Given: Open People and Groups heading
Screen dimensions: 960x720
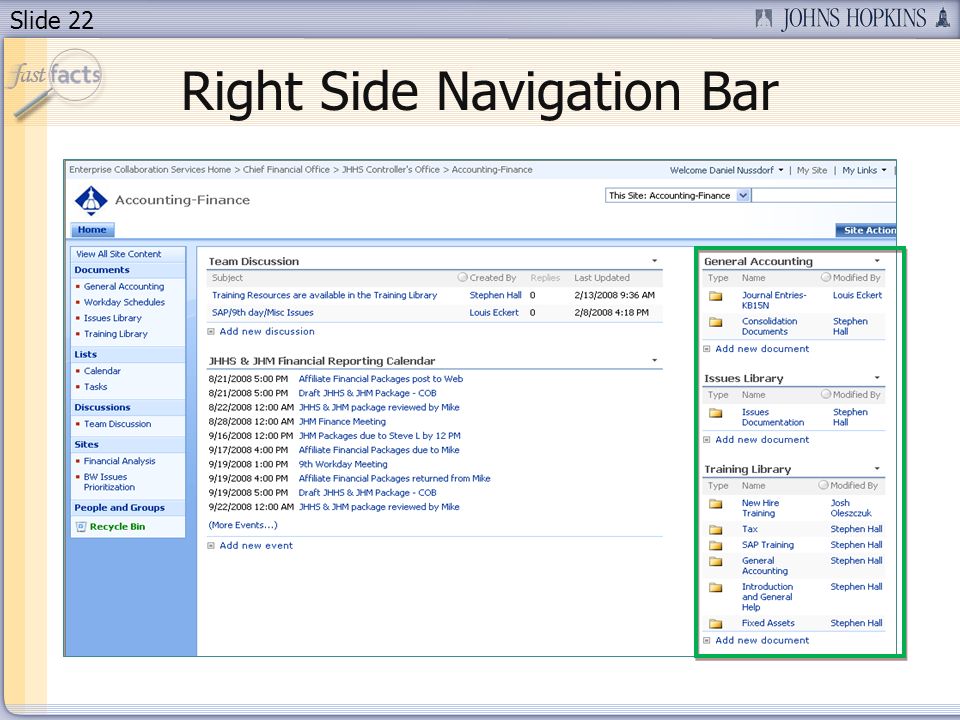Looking at the screenshot, I should [119, 508].
